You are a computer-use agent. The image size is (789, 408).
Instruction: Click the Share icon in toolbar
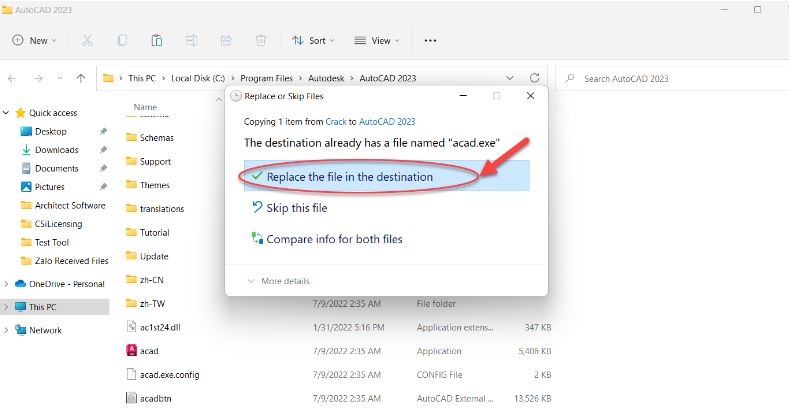226,41
